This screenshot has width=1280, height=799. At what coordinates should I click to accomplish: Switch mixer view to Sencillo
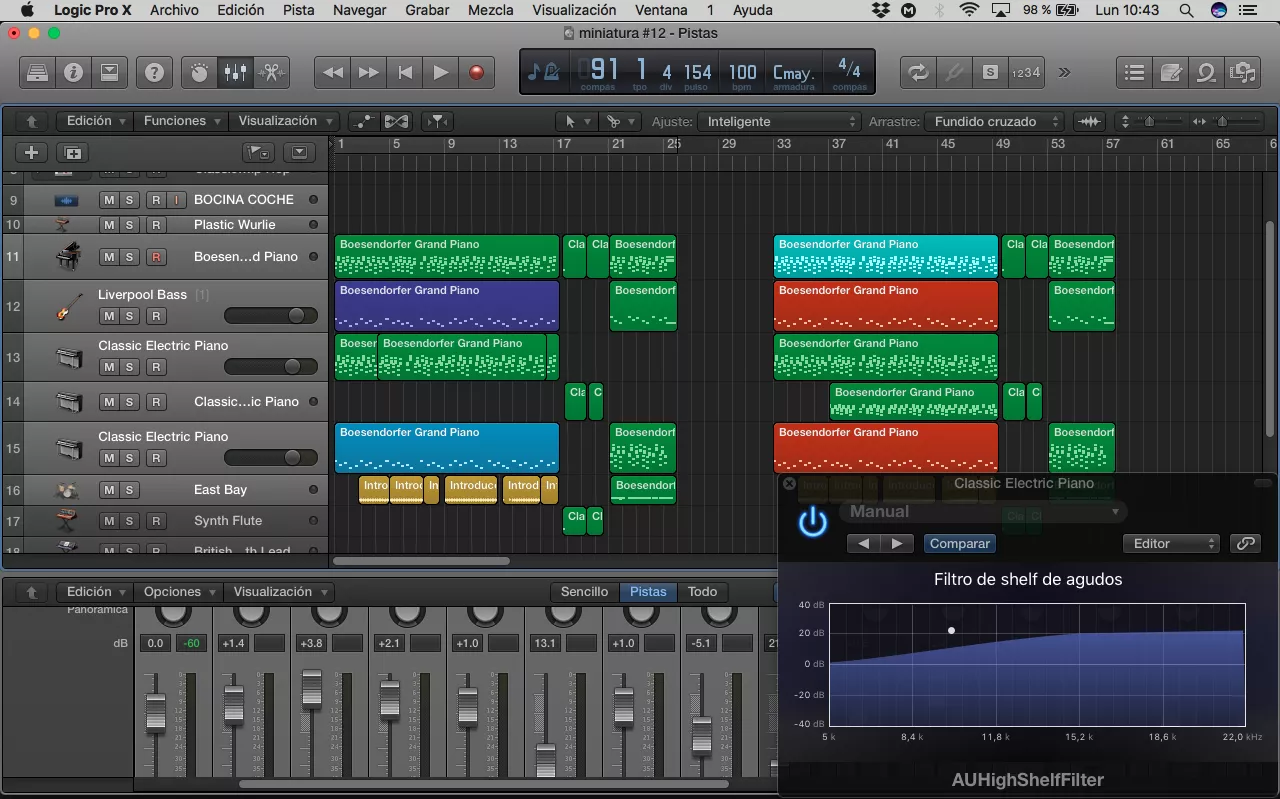coord(584,592)
